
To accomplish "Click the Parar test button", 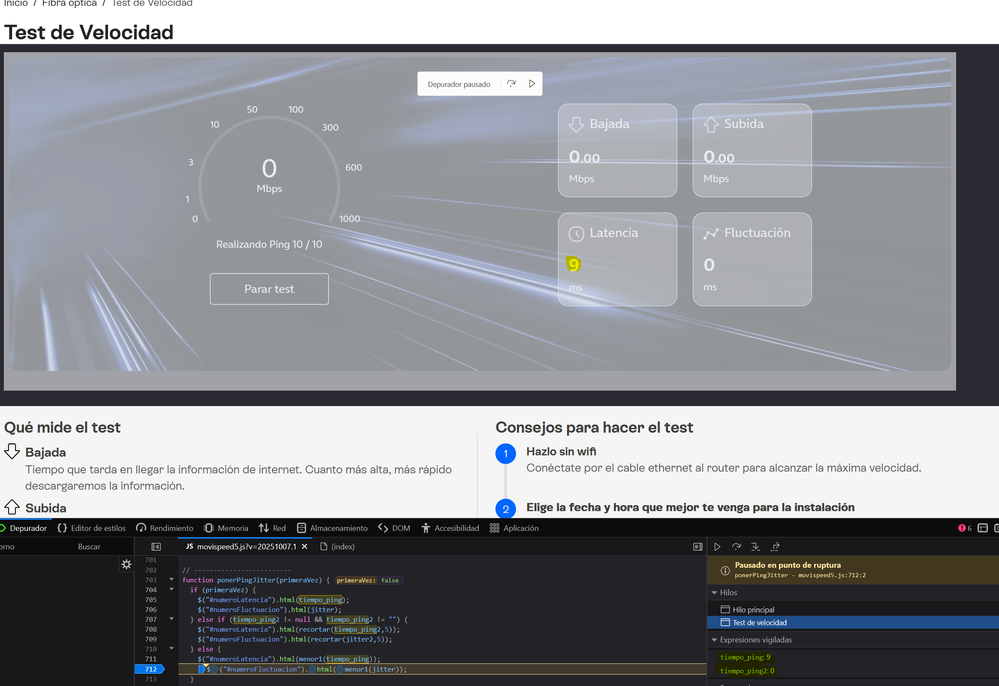I will point(269,289).
